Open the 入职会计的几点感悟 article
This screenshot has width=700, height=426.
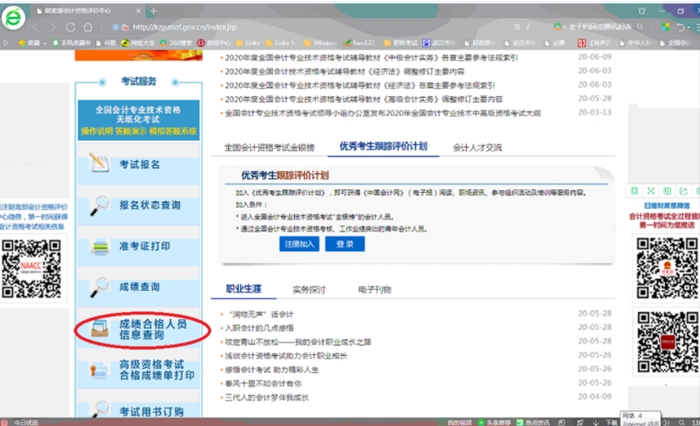click(264, 328)
